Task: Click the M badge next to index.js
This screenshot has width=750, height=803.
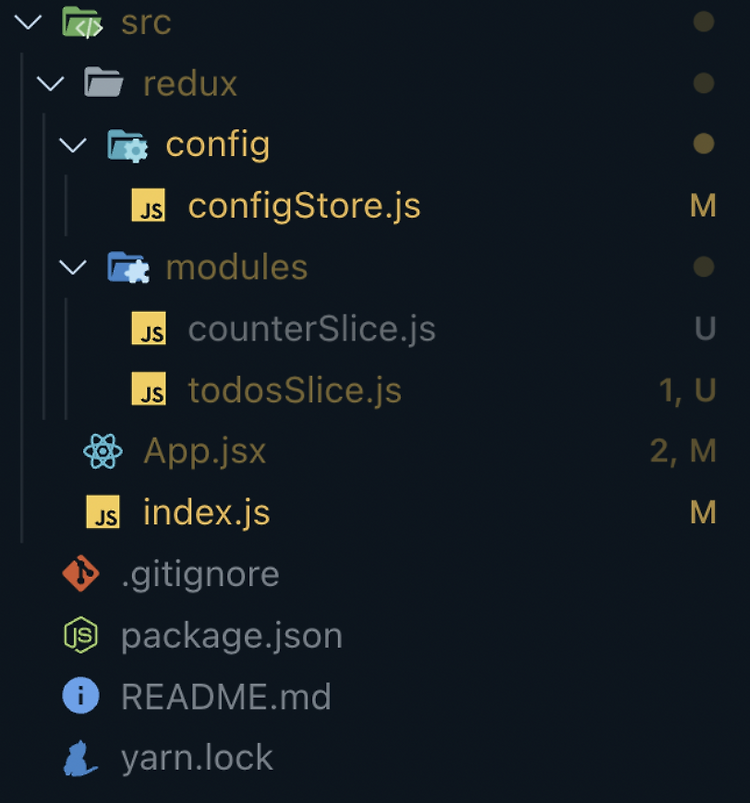Action: click(x=703, y=512)
